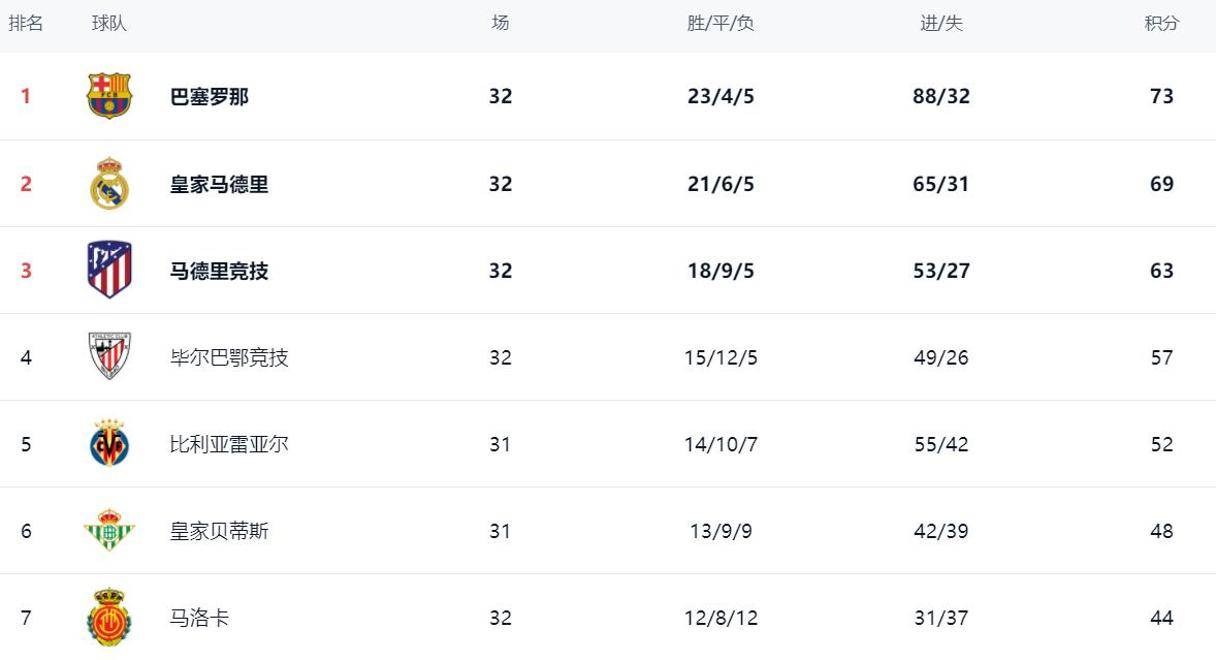Click the Barcelona club crest icon

[109, 96]
